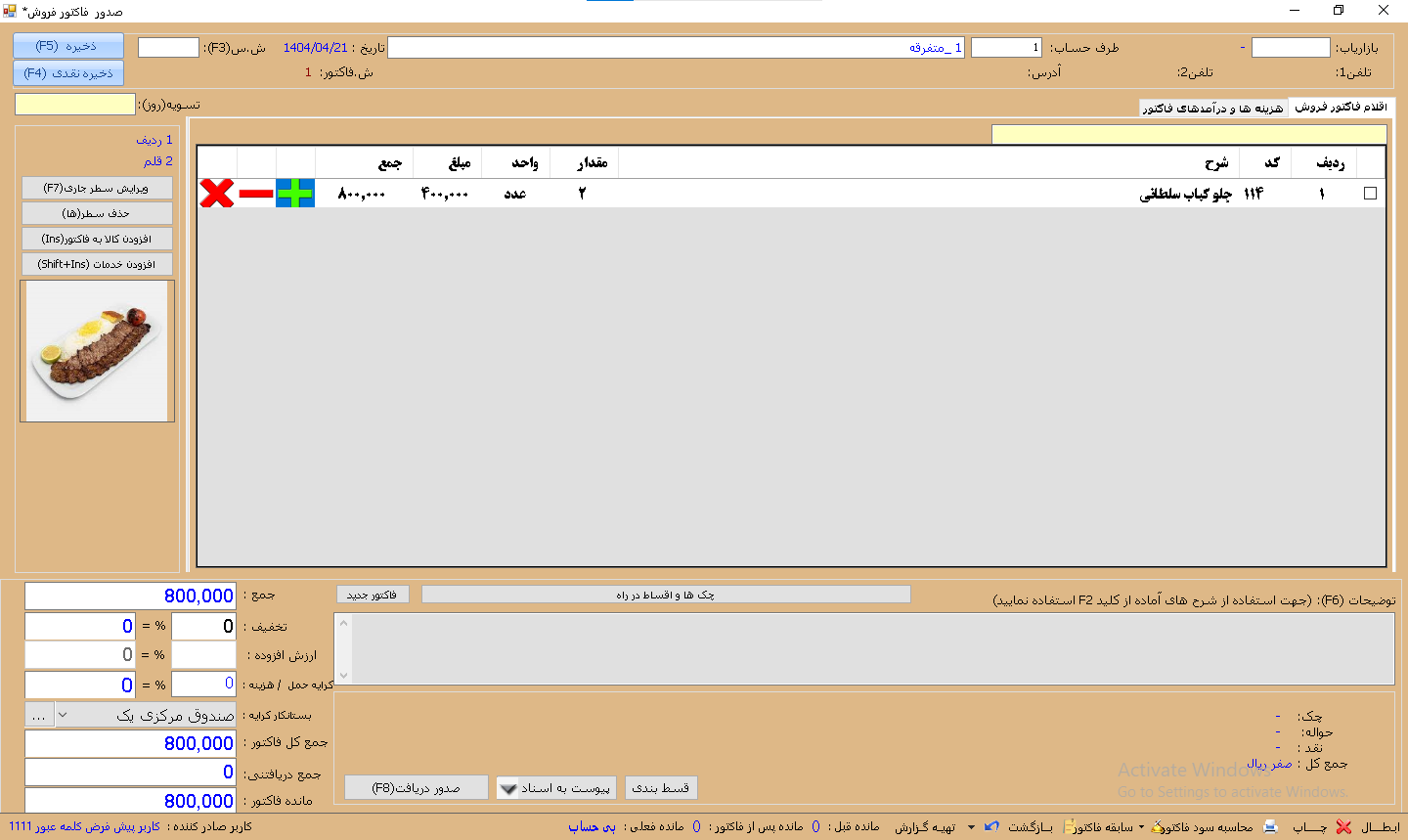Viewport: 1408px width, 840px height.
Task: Click the blue return arrow (بازگشت)
Action: click(x=992, y=827)
